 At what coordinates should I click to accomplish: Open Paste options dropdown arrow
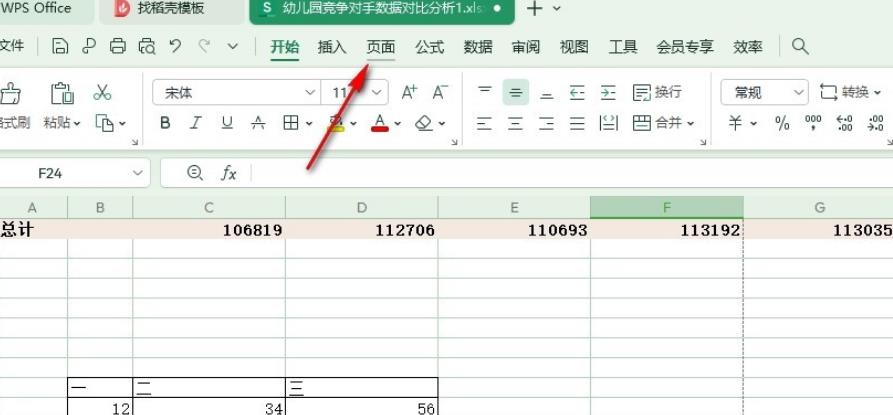coord(77,124)
